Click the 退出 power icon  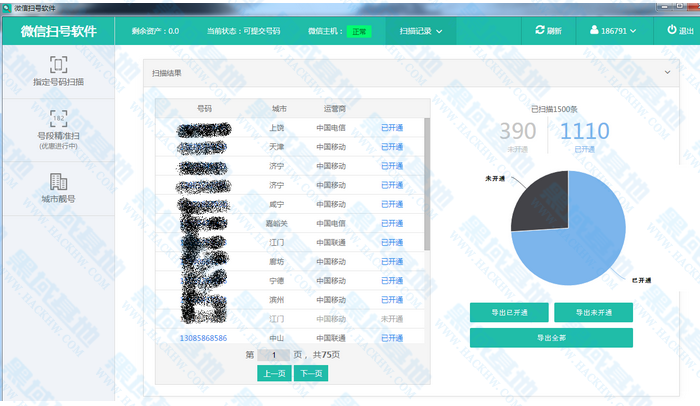(671, 29)
